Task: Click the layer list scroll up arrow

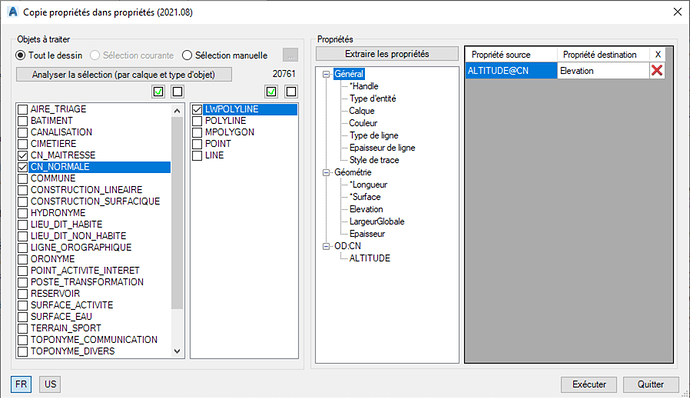Action: click(177, 111)
